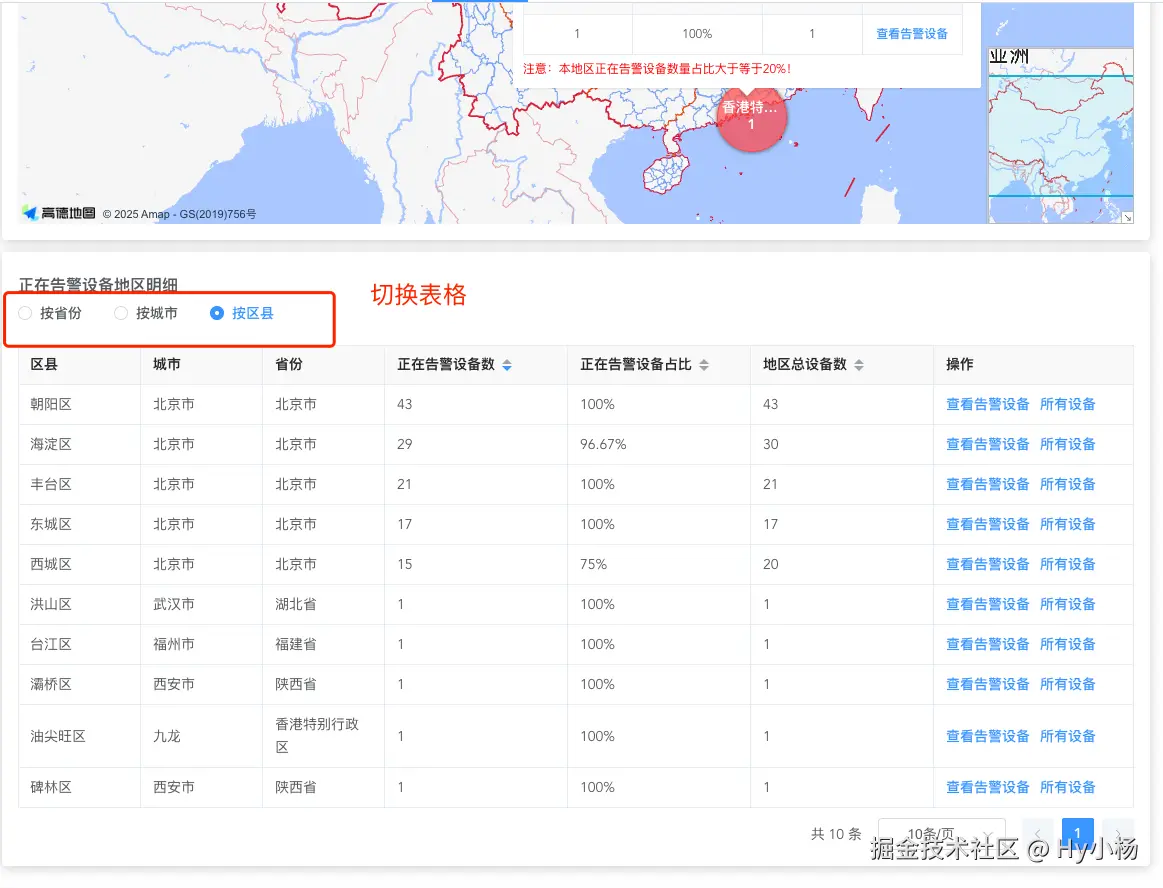Open 查看告警设备 for 油尖旺区
This screenshot has height=888, width=1163.
(x=987, y=737)
